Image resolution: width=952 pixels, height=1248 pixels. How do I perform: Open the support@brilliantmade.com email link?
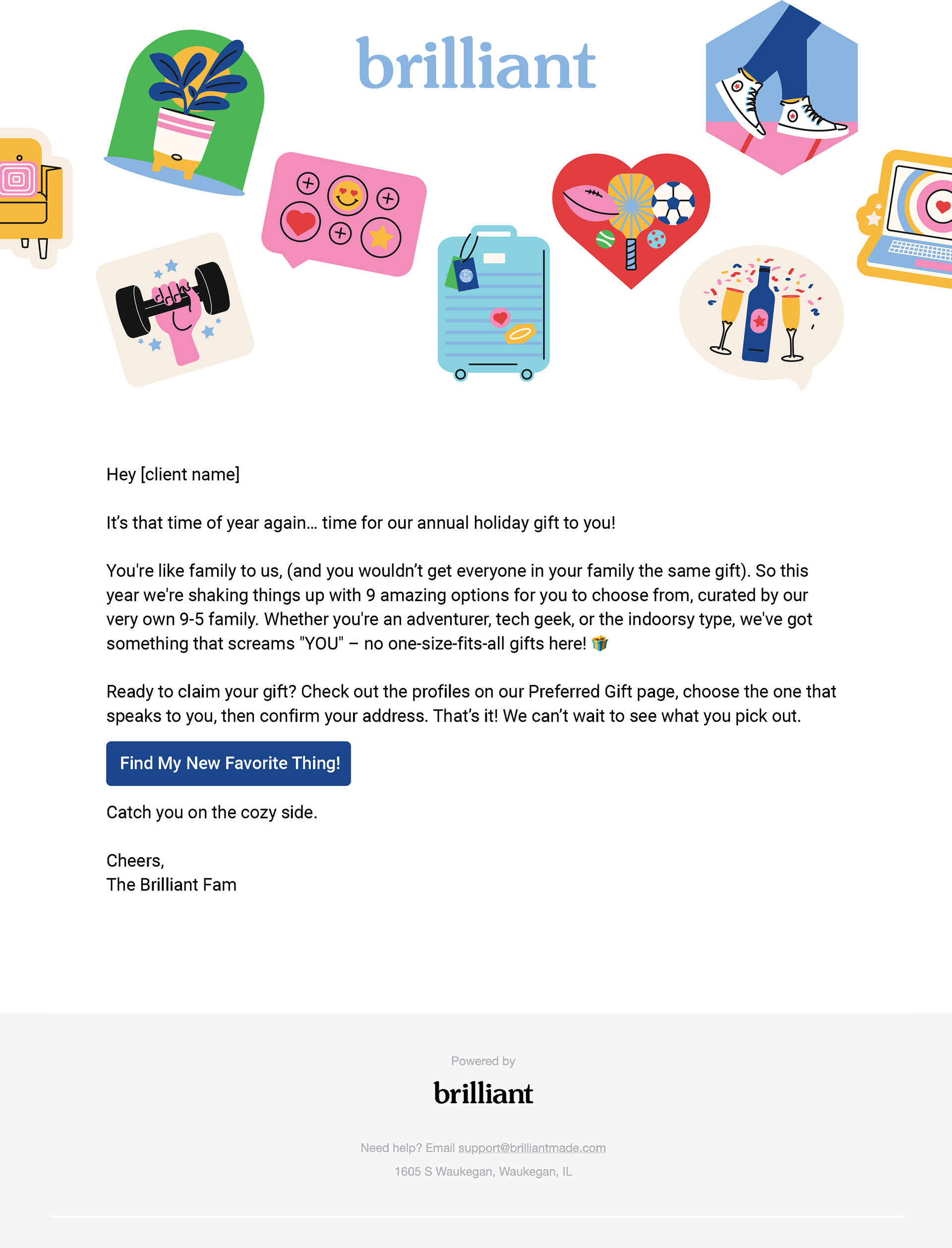[532, 1148]
